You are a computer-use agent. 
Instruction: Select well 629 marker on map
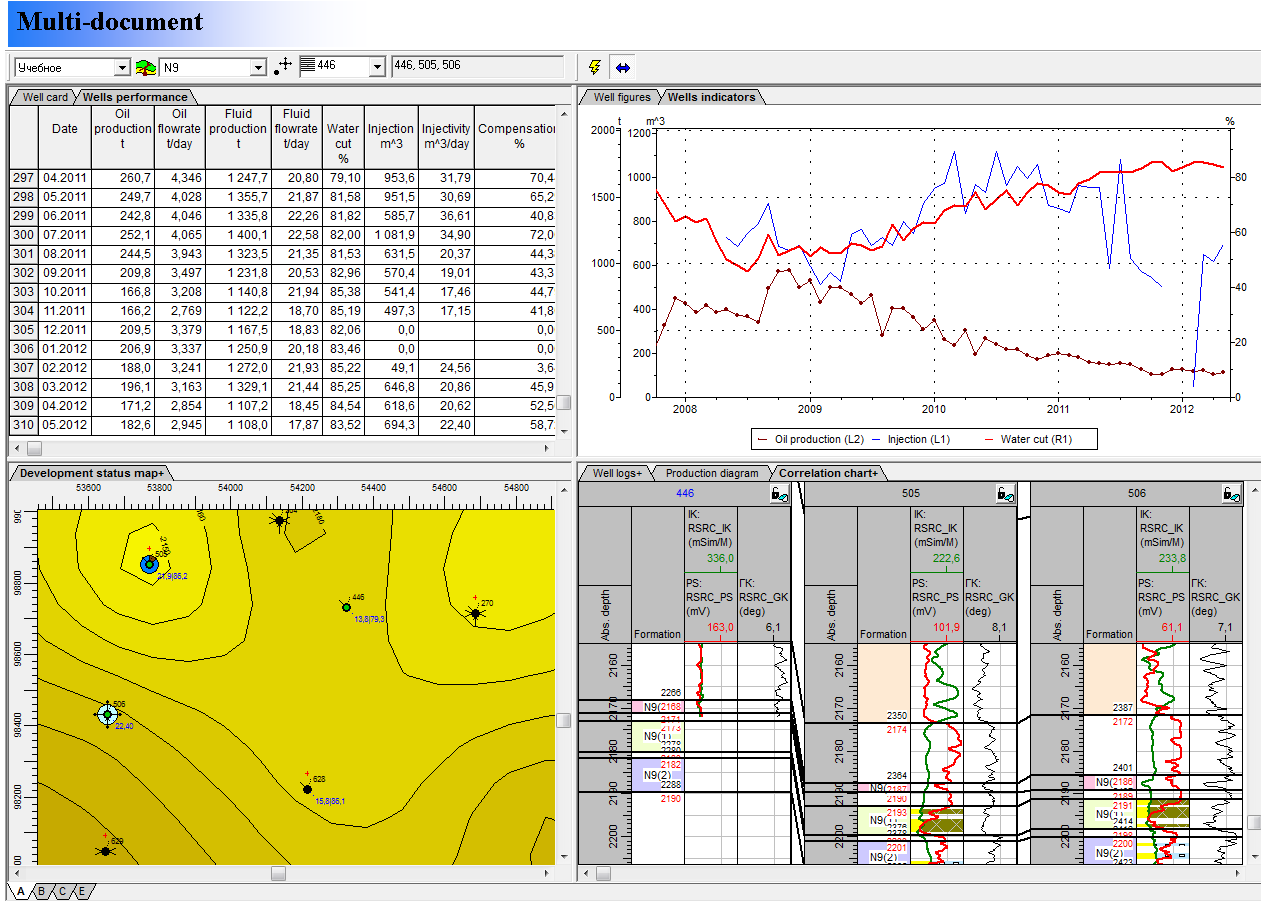105,851
